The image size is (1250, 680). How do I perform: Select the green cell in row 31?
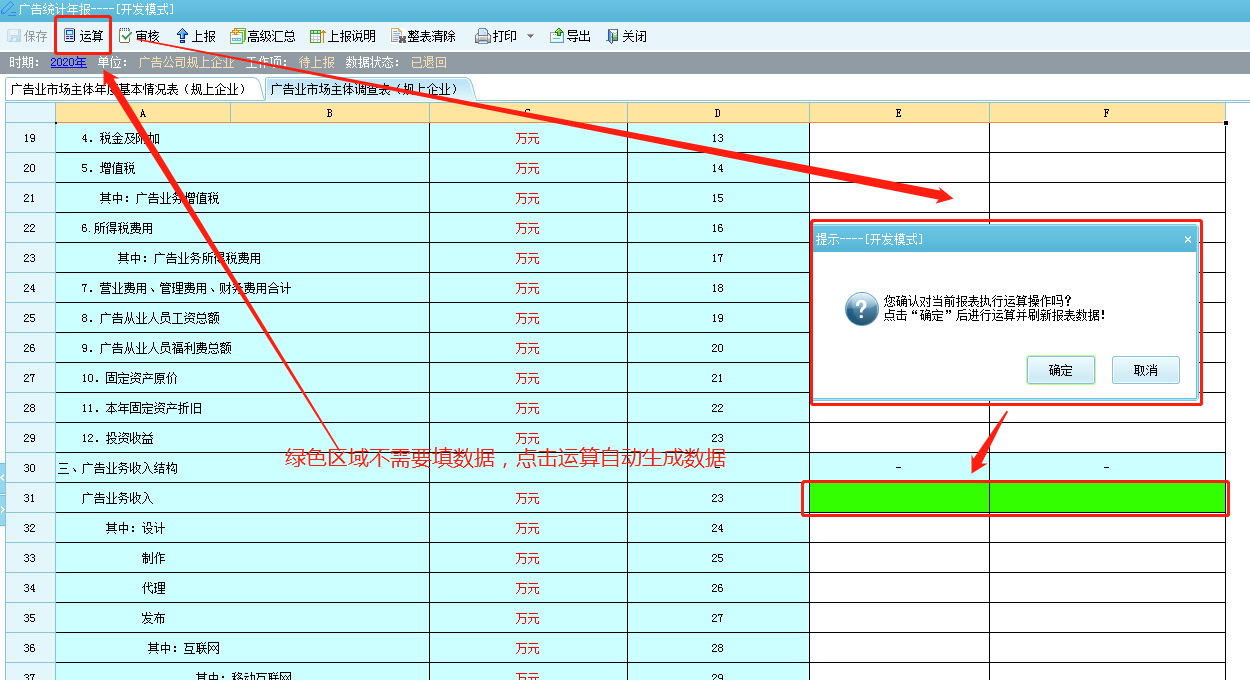899,498
